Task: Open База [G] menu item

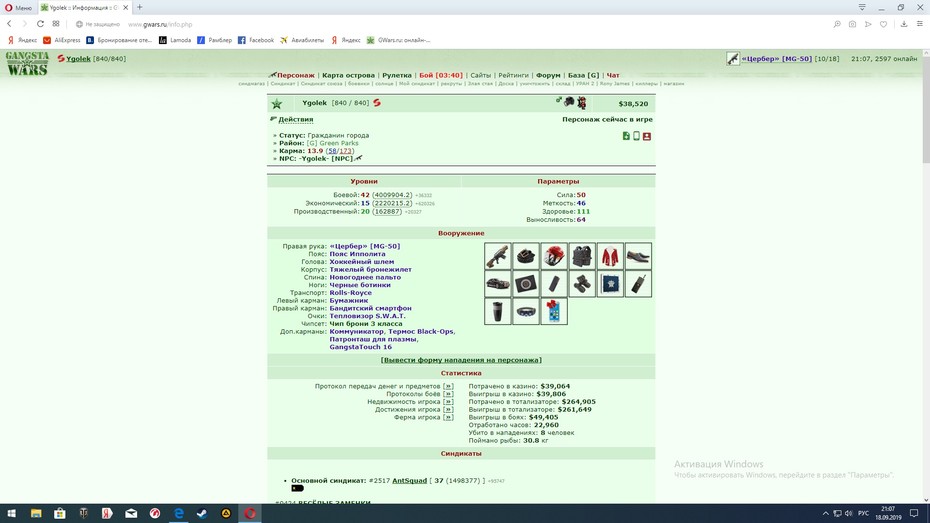Action: [x=584, y=75]
